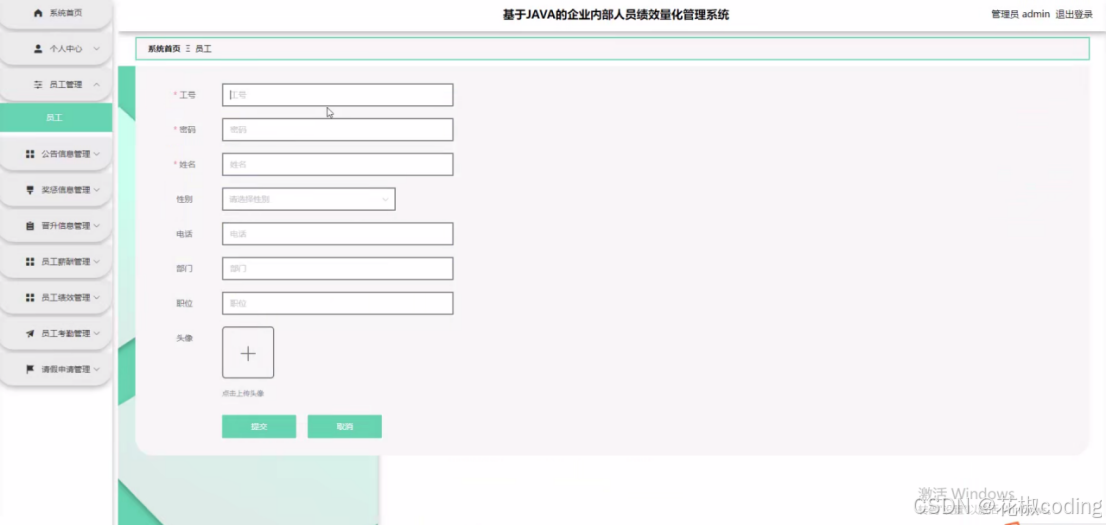Expand the 员工绩效管理 chevron
This screenshot has width=1106, height=526.
97,298
